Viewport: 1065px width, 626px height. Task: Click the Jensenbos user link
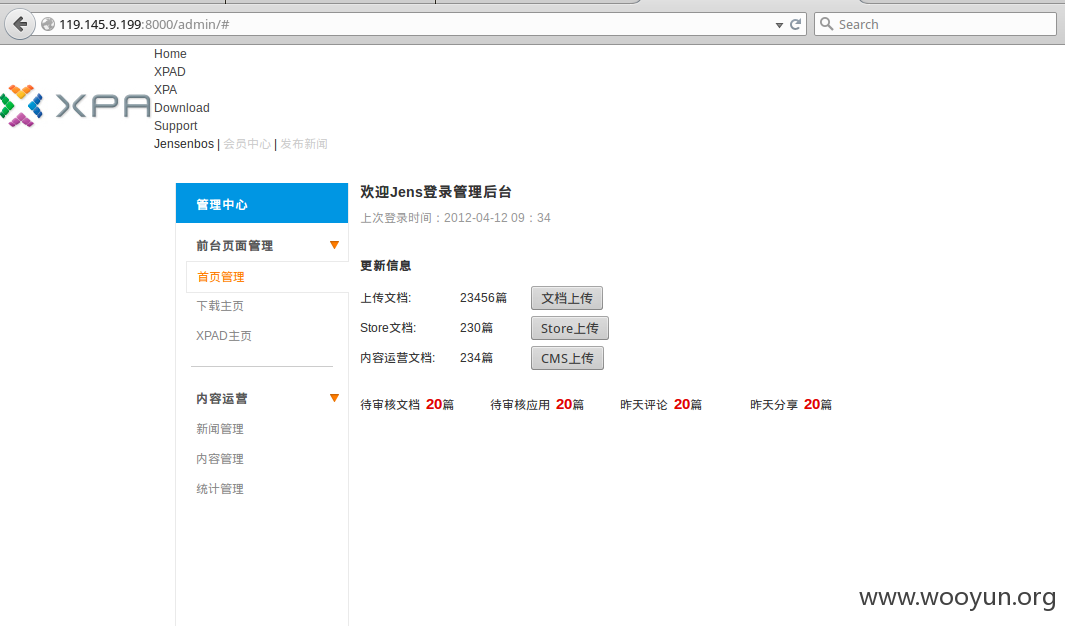tap(183, 144)
